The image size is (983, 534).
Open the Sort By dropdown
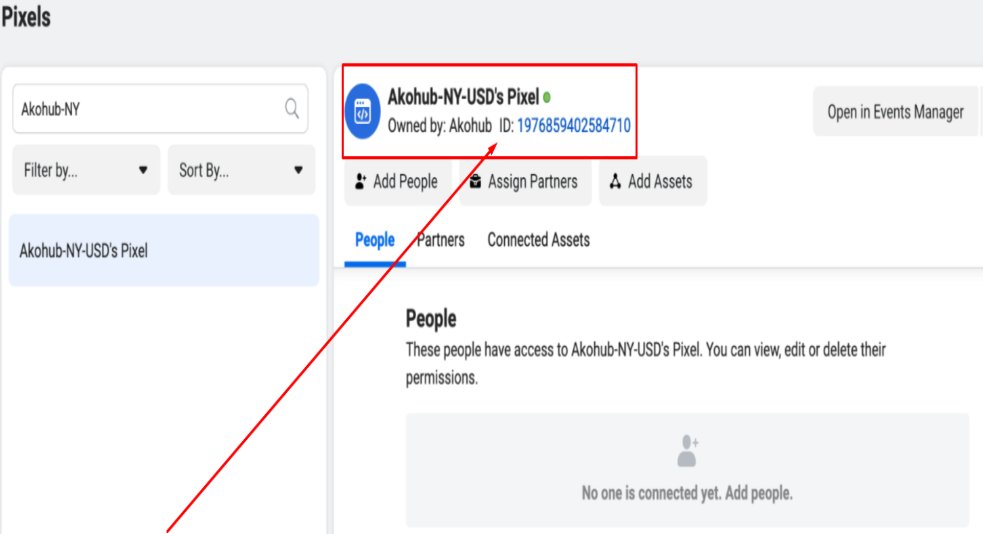point(241,170)
